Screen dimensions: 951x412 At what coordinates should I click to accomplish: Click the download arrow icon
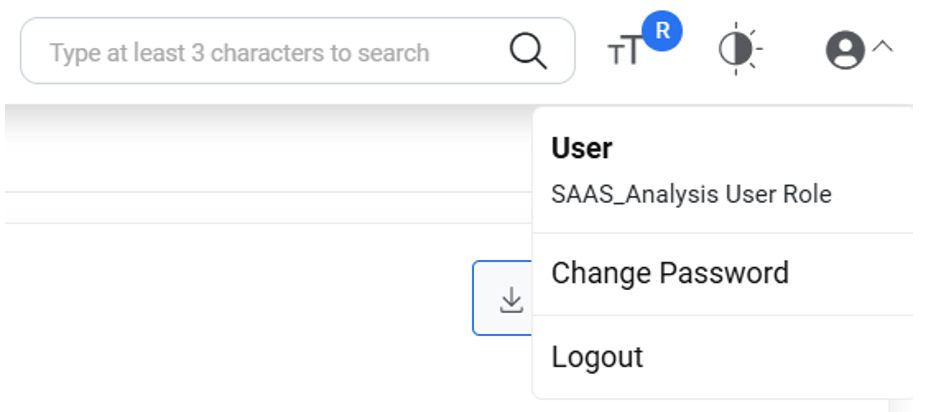511,299
